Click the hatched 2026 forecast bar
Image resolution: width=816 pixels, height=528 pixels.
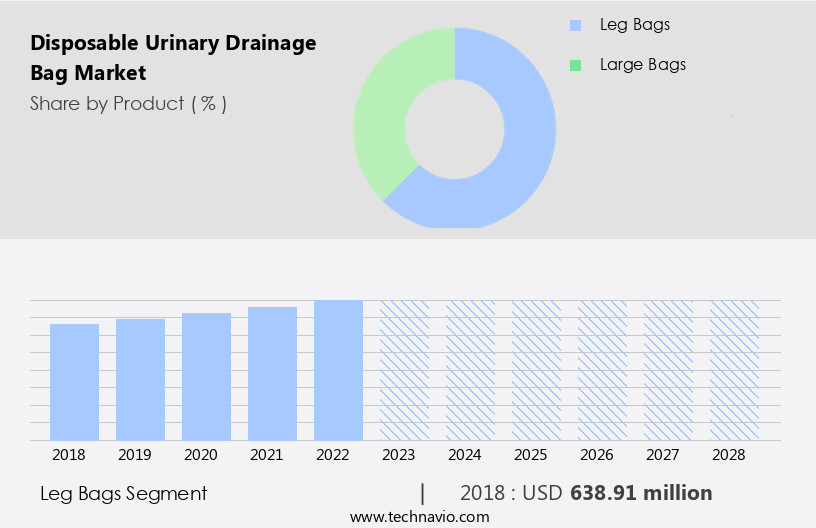click(x=602, y=370)
